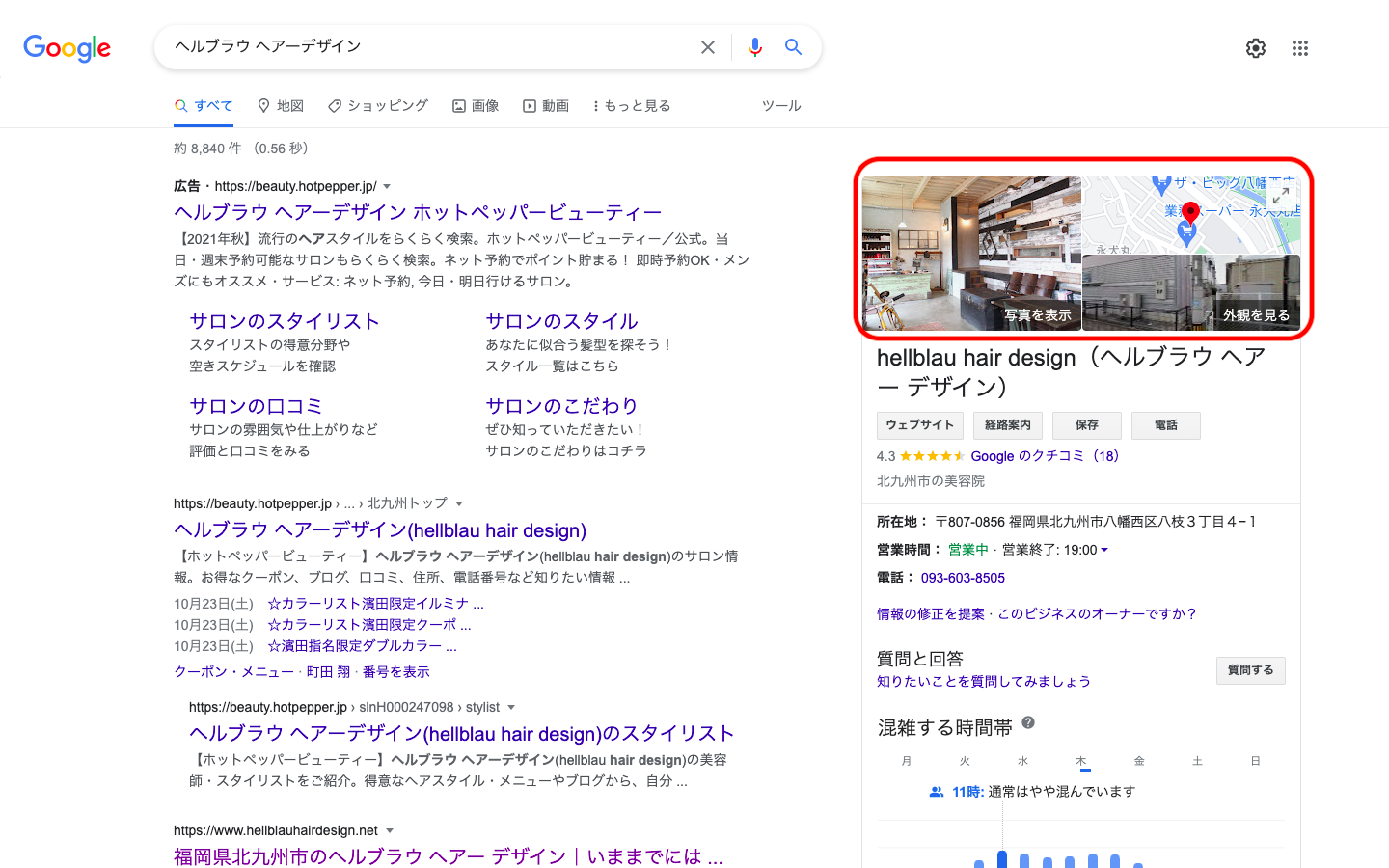
Task: Click the magnifier search icon
Action: tap(794, 47)
